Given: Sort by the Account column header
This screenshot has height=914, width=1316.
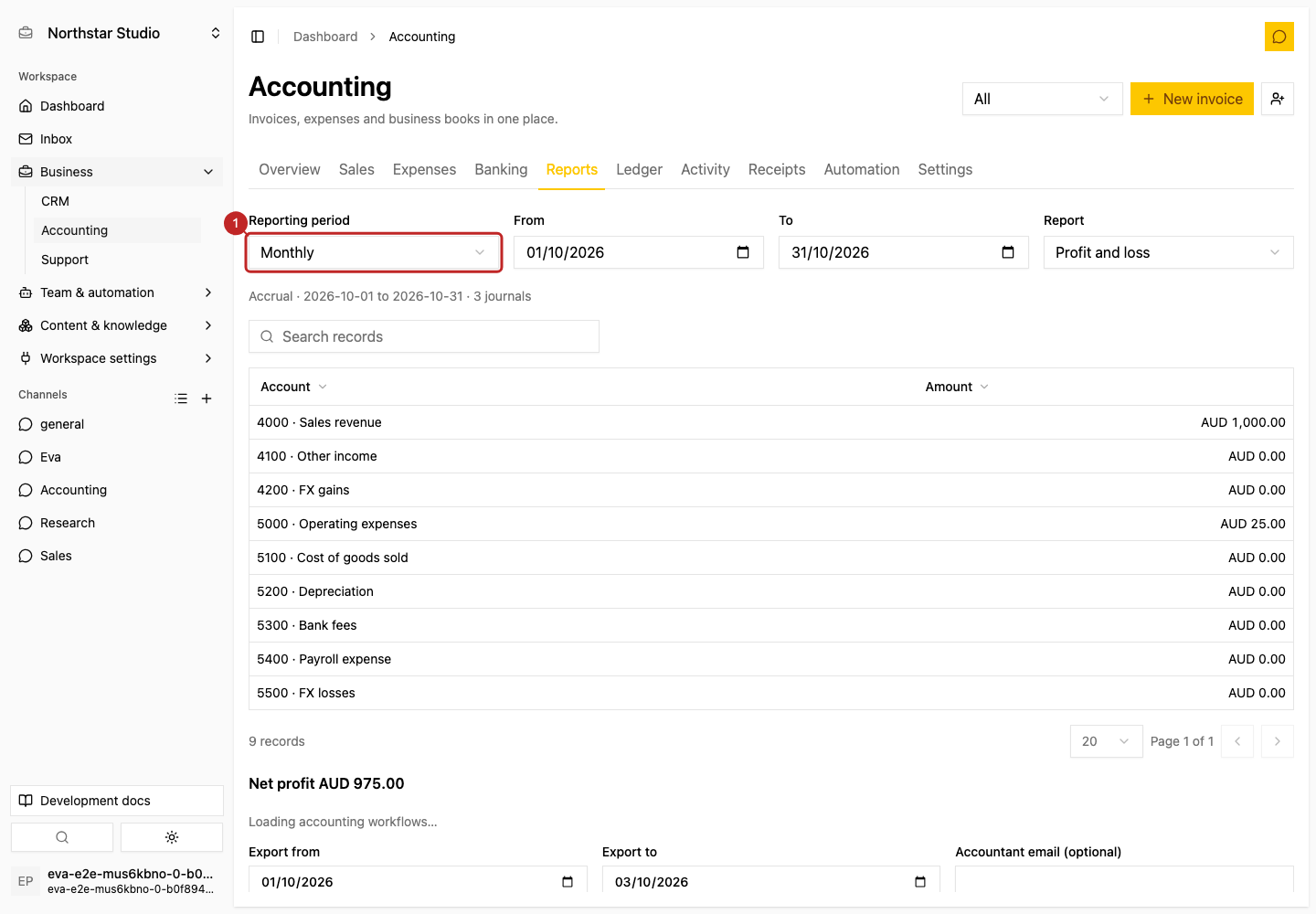Looking at the screenshot, I should click(293, 387).
